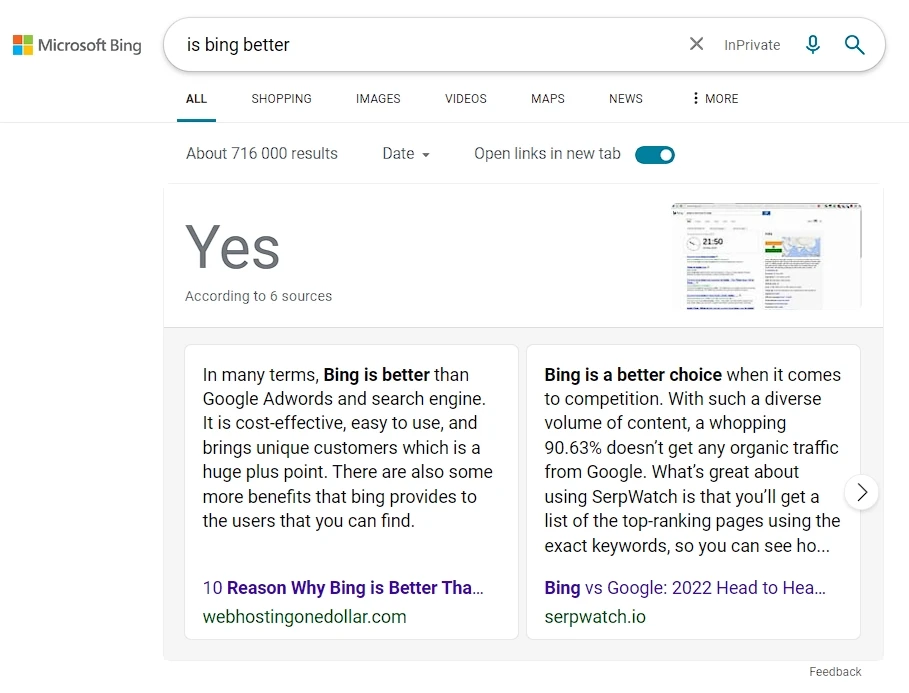
Task: Click the Bing screenshot thumbnail in answer card
Action: pyautogui.click(x=766, y=256)
